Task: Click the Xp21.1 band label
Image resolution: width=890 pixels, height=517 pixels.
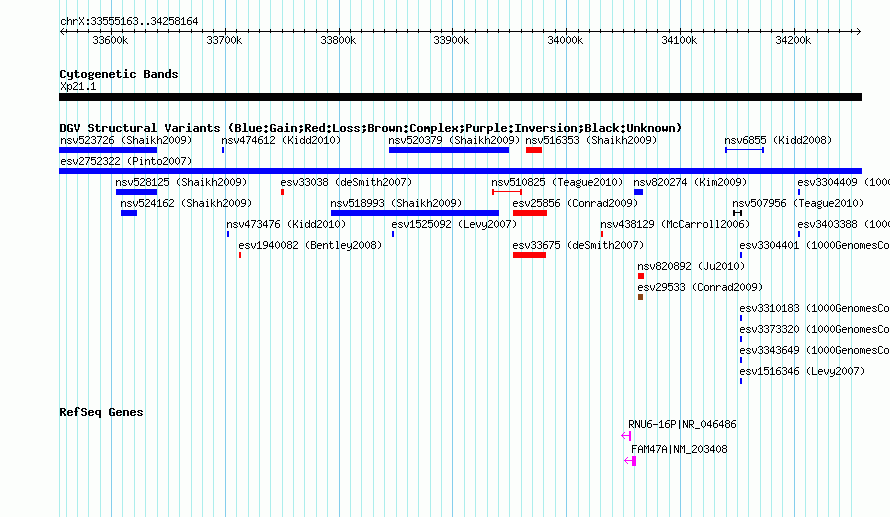Action: pyautogui.click(x=78, y=86)
